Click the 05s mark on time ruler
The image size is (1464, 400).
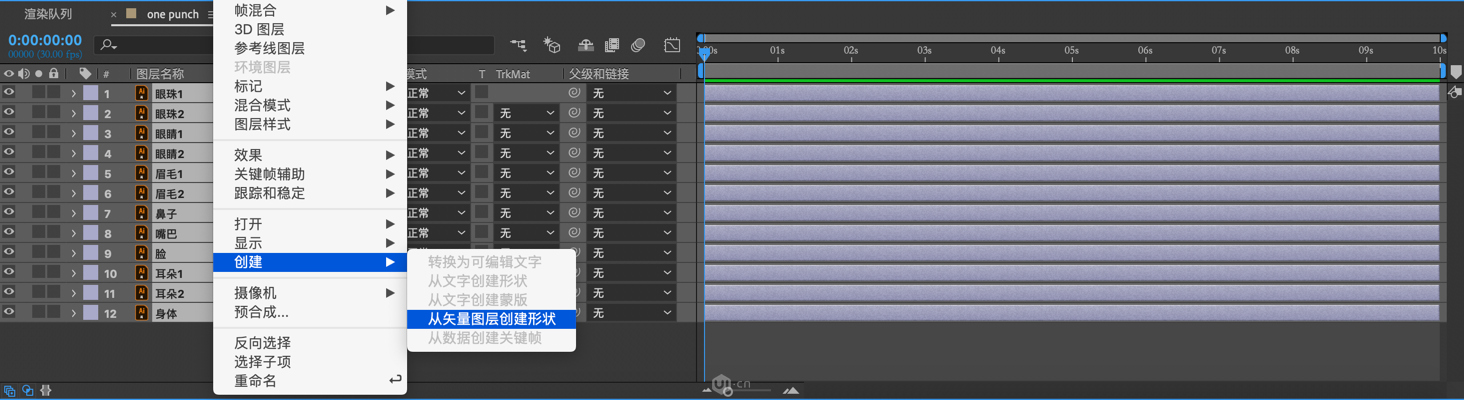click(x=1070, y=50)
